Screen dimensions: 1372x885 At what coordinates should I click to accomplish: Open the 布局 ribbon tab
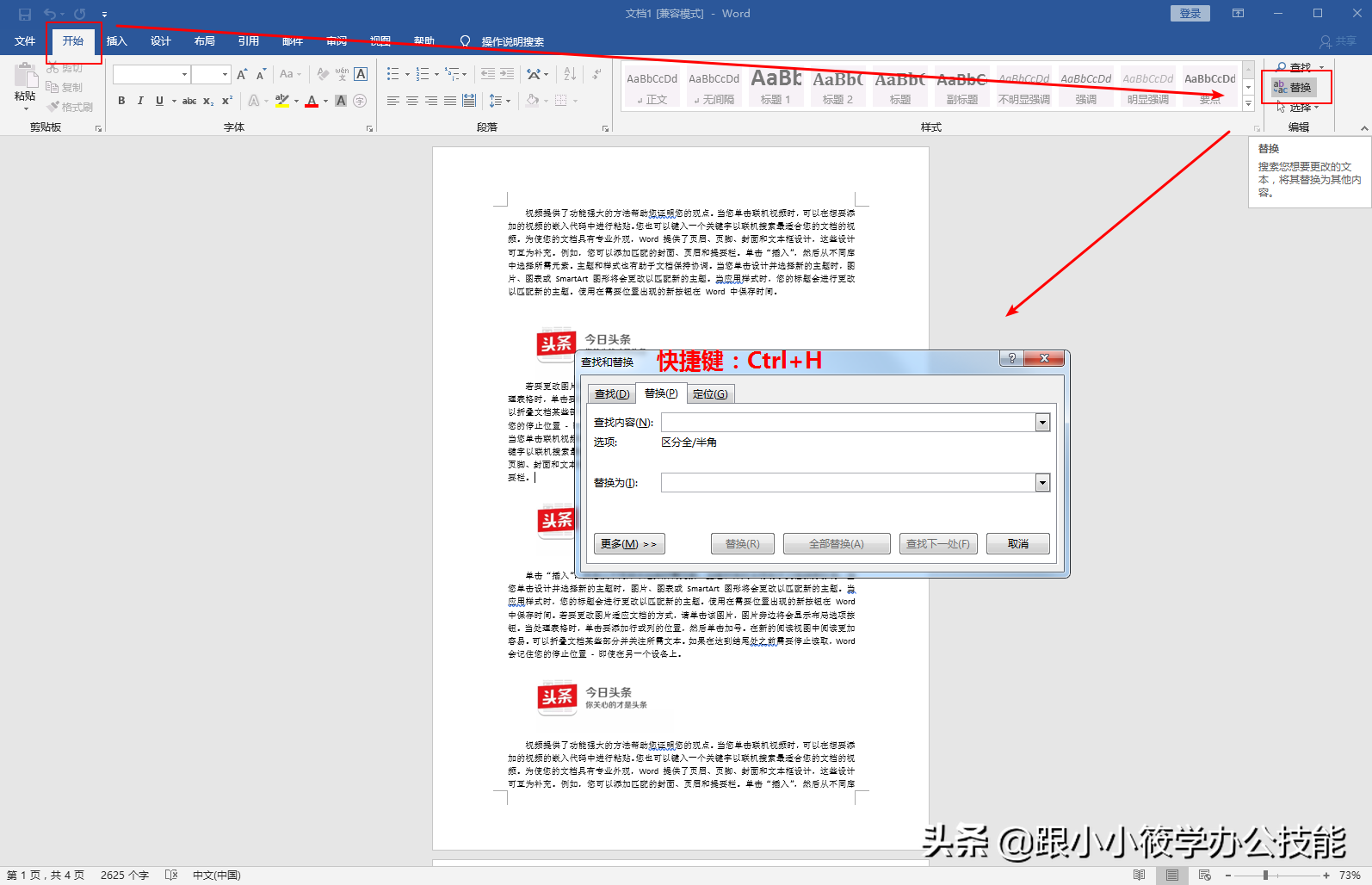205,41
